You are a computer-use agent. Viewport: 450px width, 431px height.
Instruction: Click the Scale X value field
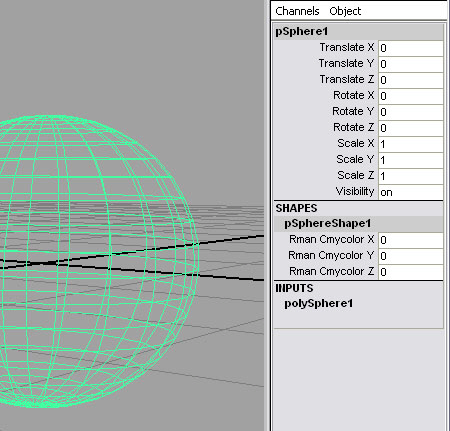point(411,144)
